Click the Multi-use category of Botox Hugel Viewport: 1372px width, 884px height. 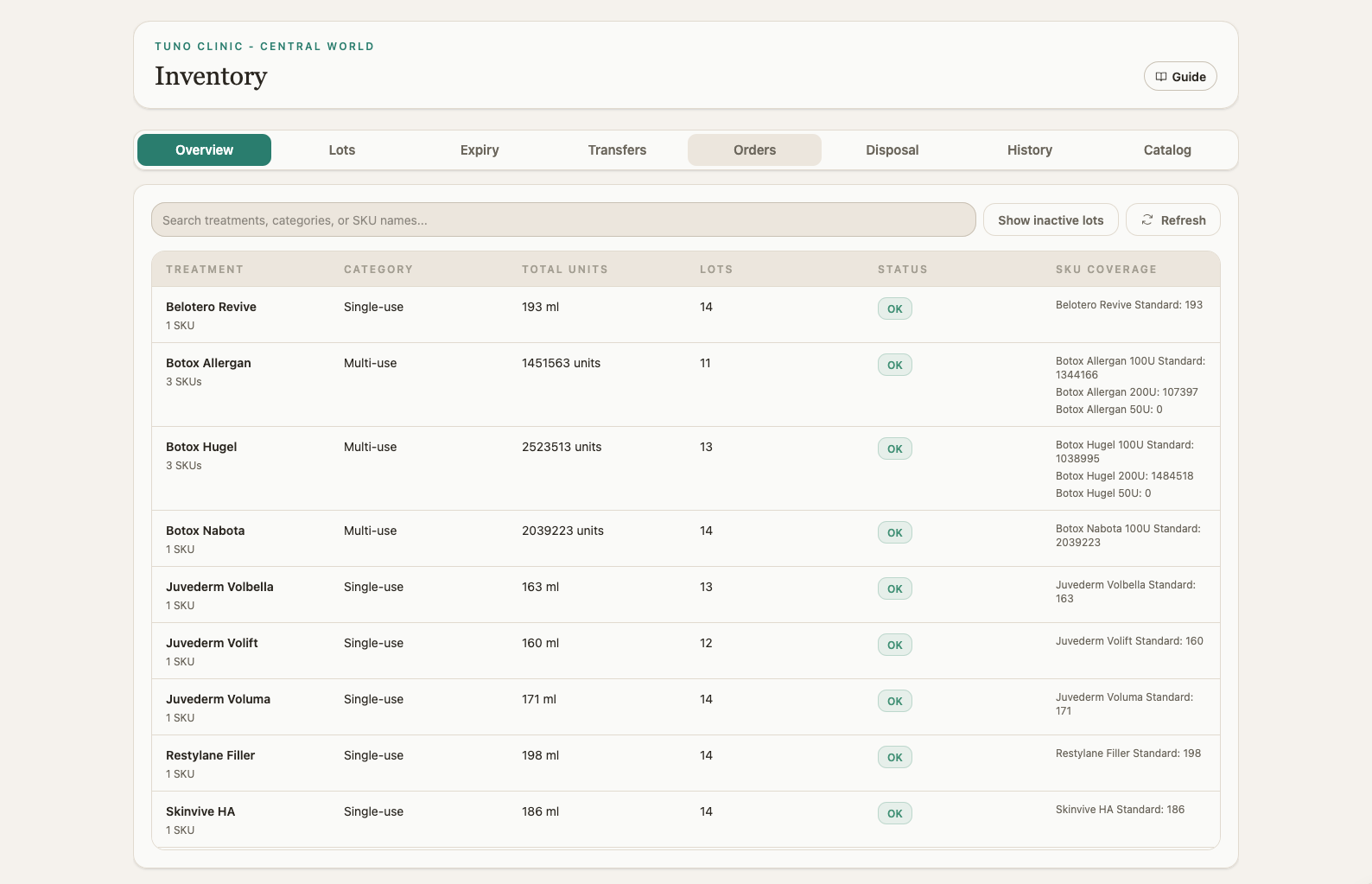(x=370, y=447)
